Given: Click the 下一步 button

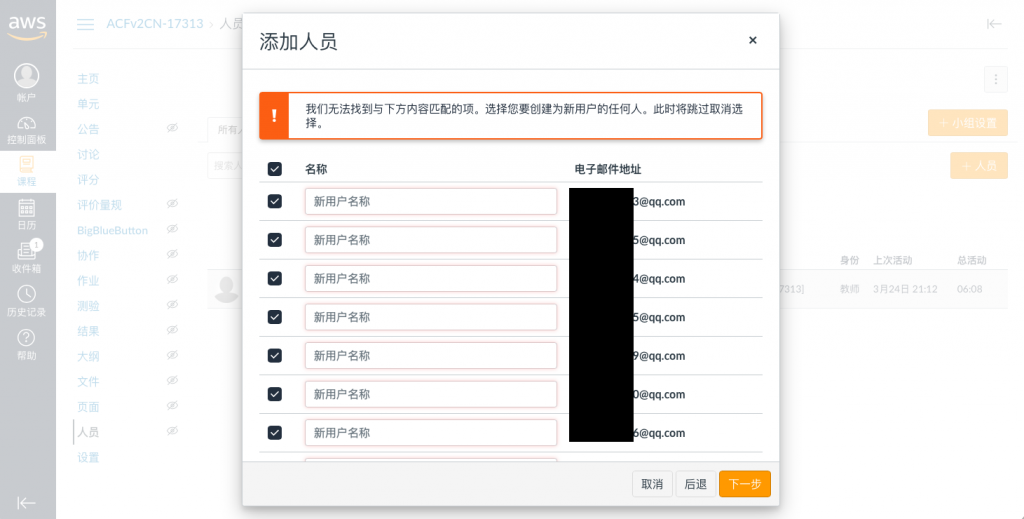Looking at the screenshot, I should (x=744, y=484).
